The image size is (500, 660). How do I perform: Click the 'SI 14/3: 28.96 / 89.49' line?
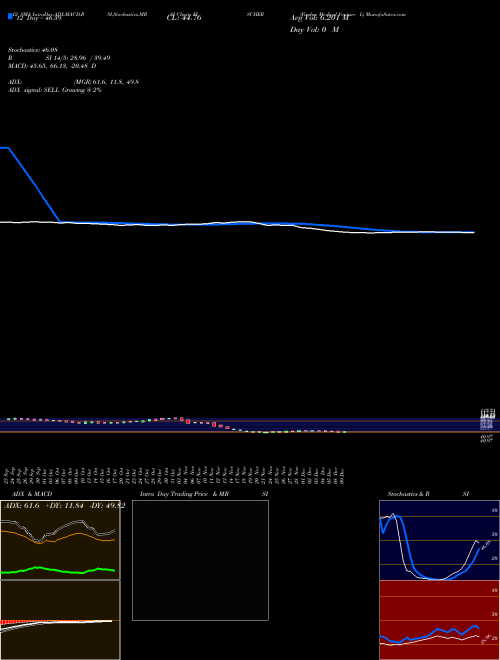[x=78, y=58]
